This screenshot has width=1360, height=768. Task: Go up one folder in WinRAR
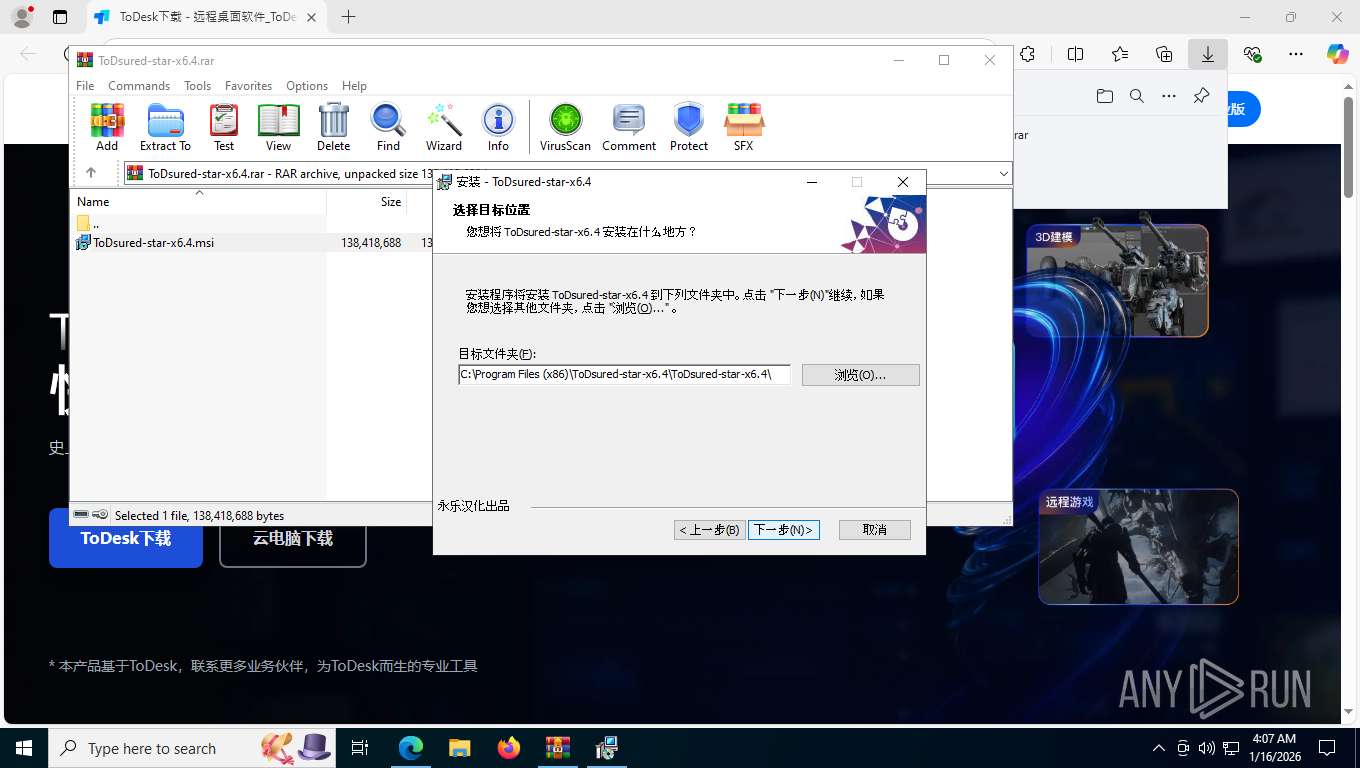pyautogui.click(x=91, y=173)
